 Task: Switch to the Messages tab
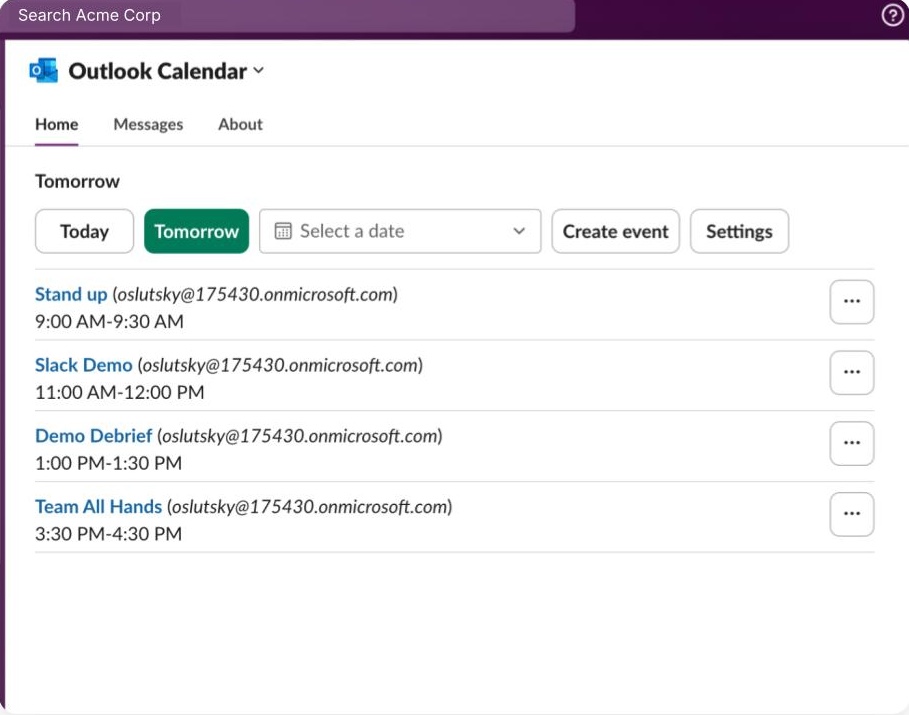tap(148, 124)
